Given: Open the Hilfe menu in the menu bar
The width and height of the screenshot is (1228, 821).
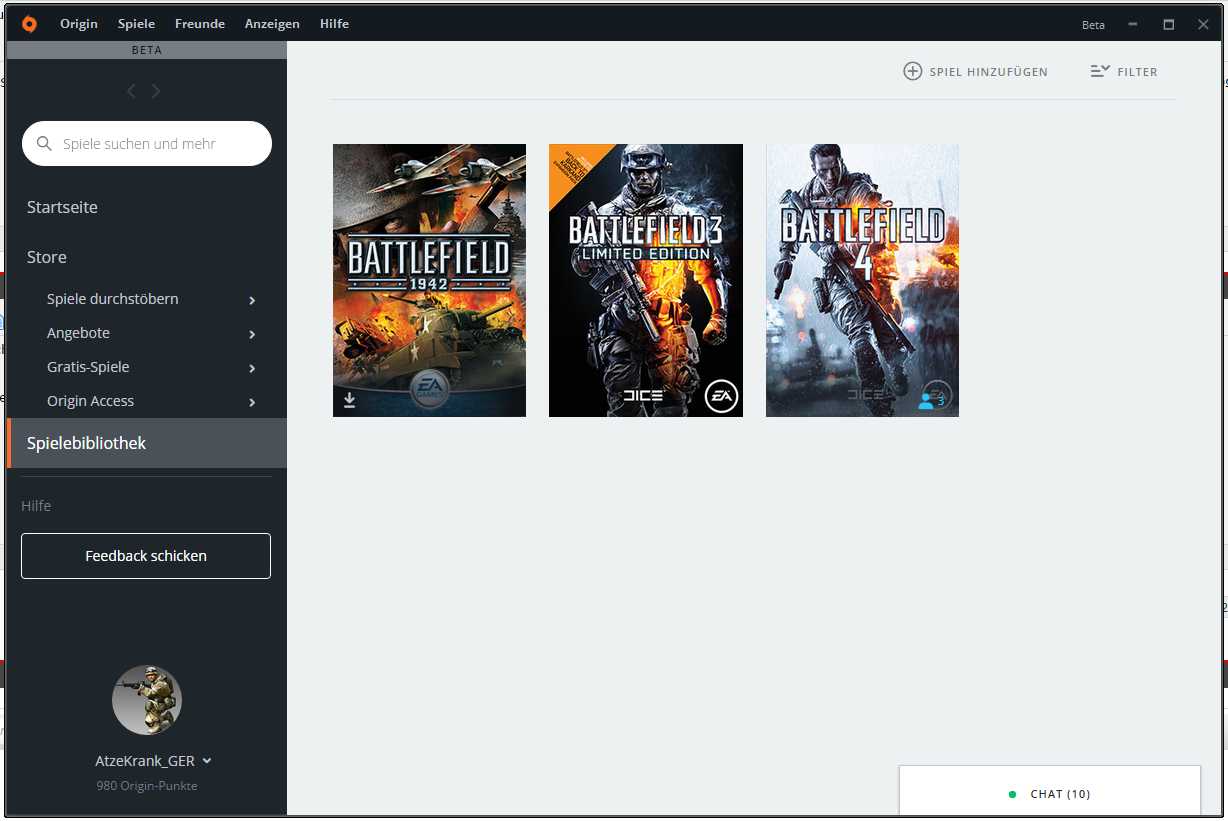Looking at the screenshot, I should tap(334, 24).
